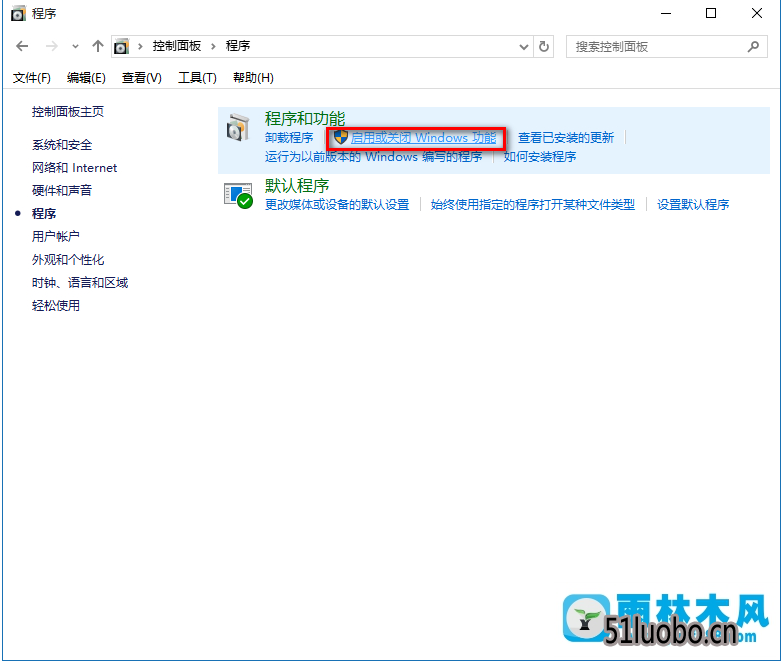The width and height of the screenshot is (782, 662).
Task: Maximize the 程序 window
Action: (x=711, y=13)
